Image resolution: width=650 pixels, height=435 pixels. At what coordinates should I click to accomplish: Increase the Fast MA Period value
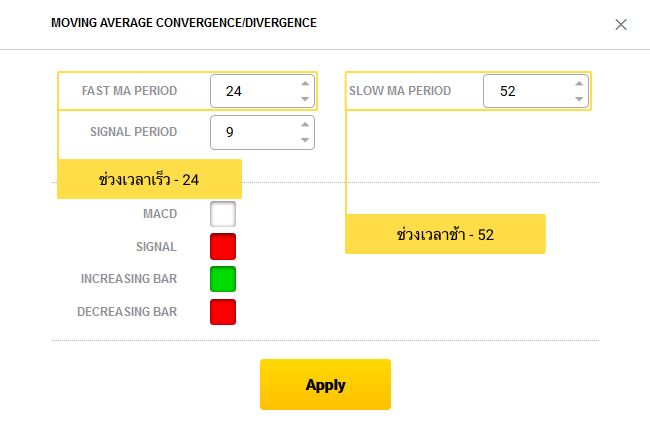(305, 84)
